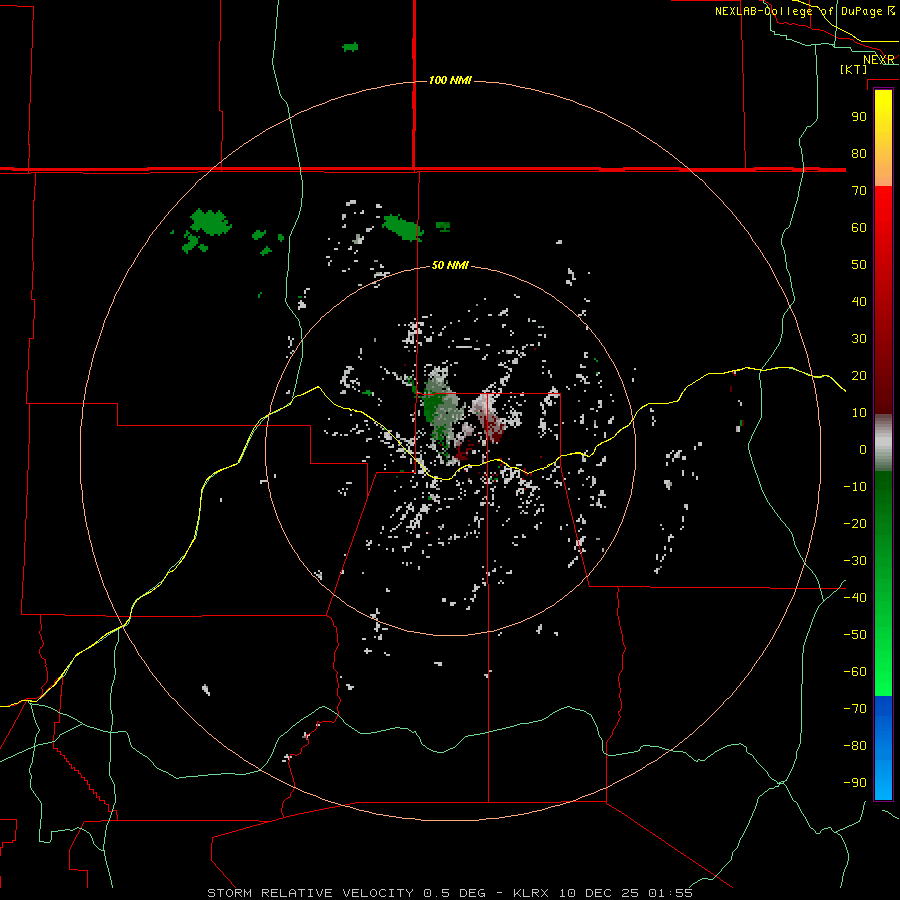Click the -10 value on velocity scale
The width and height of the screenshot is (900, 900).
point(855,487)
